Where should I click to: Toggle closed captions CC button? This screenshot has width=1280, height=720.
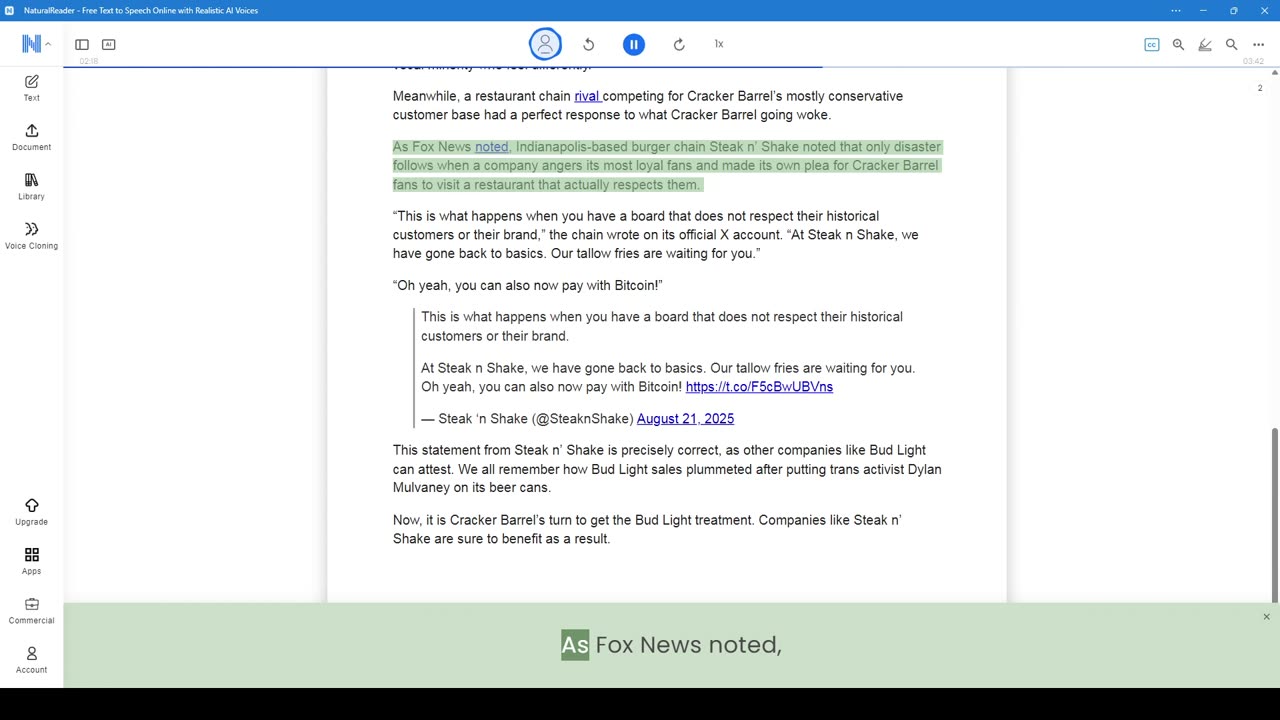pyautogui.click(x=1152, y=44)
